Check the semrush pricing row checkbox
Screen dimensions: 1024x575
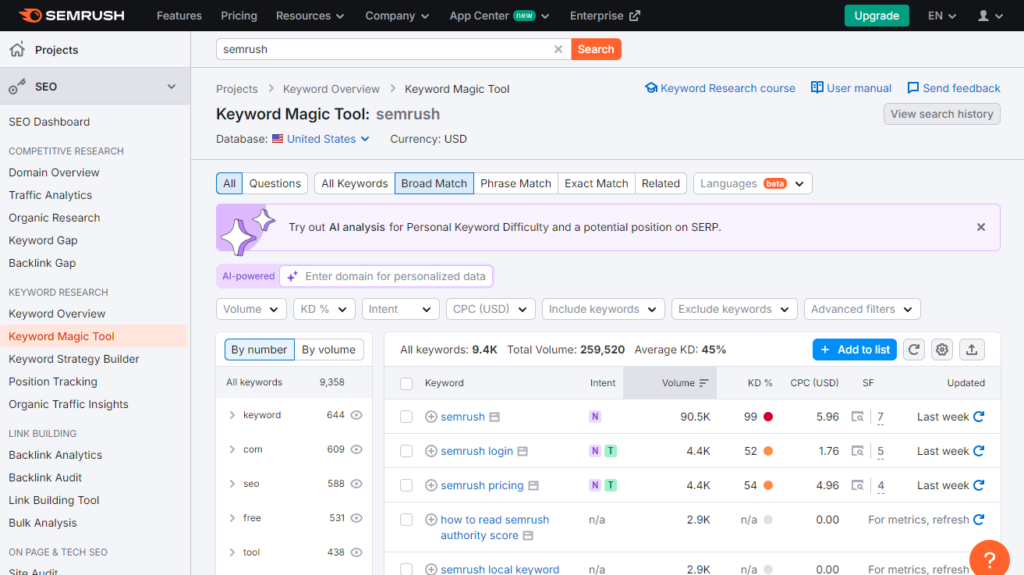406,485
